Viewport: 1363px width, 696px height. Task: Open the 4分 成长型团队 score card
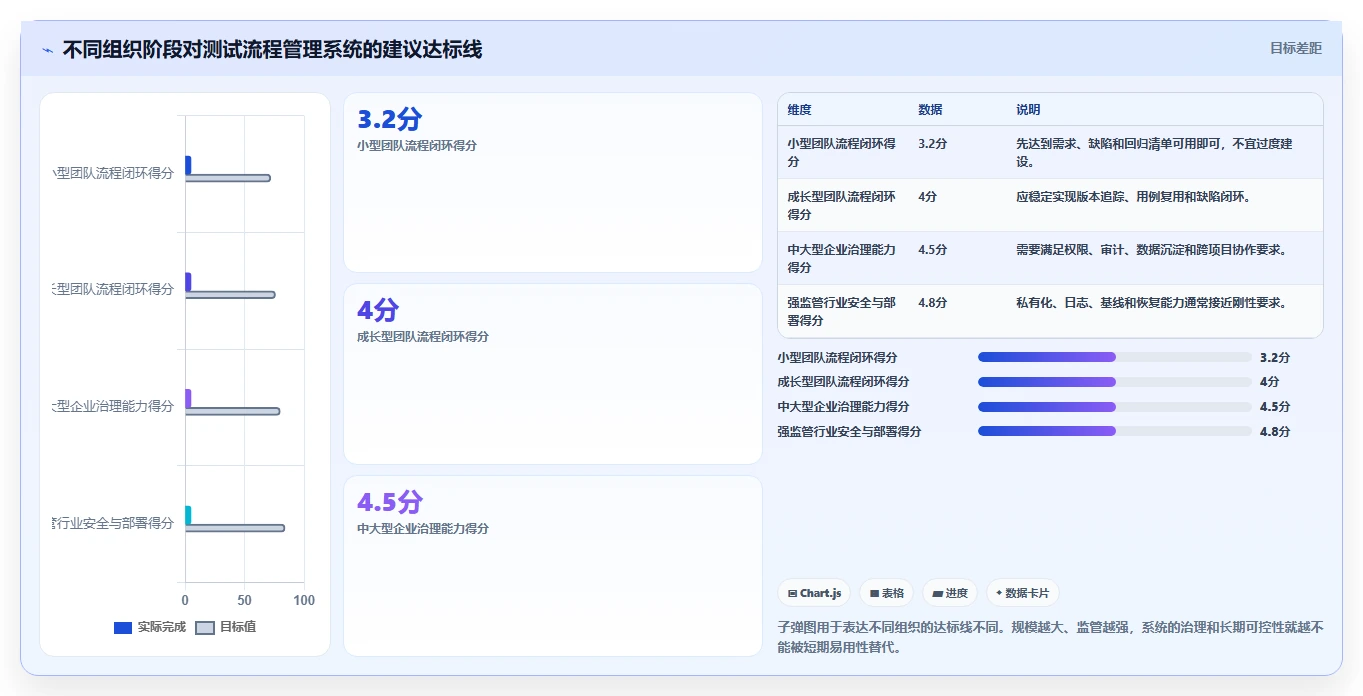(553, 374)
